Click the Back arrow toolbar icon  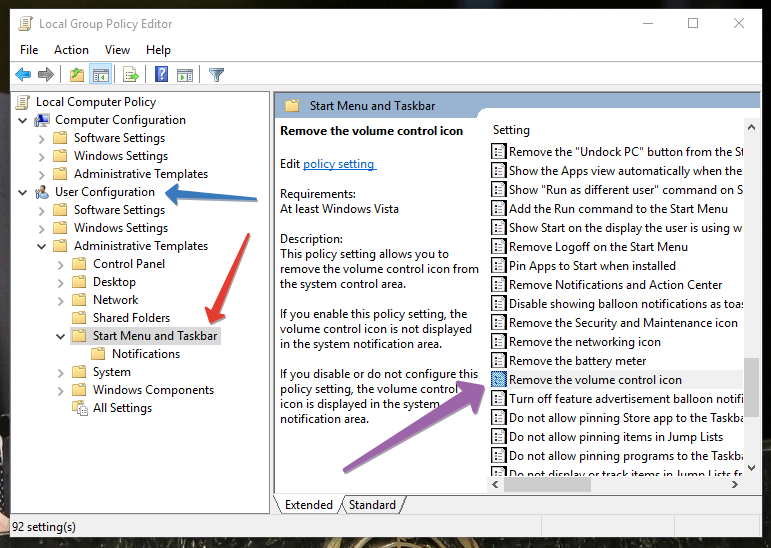click(23, 75)
